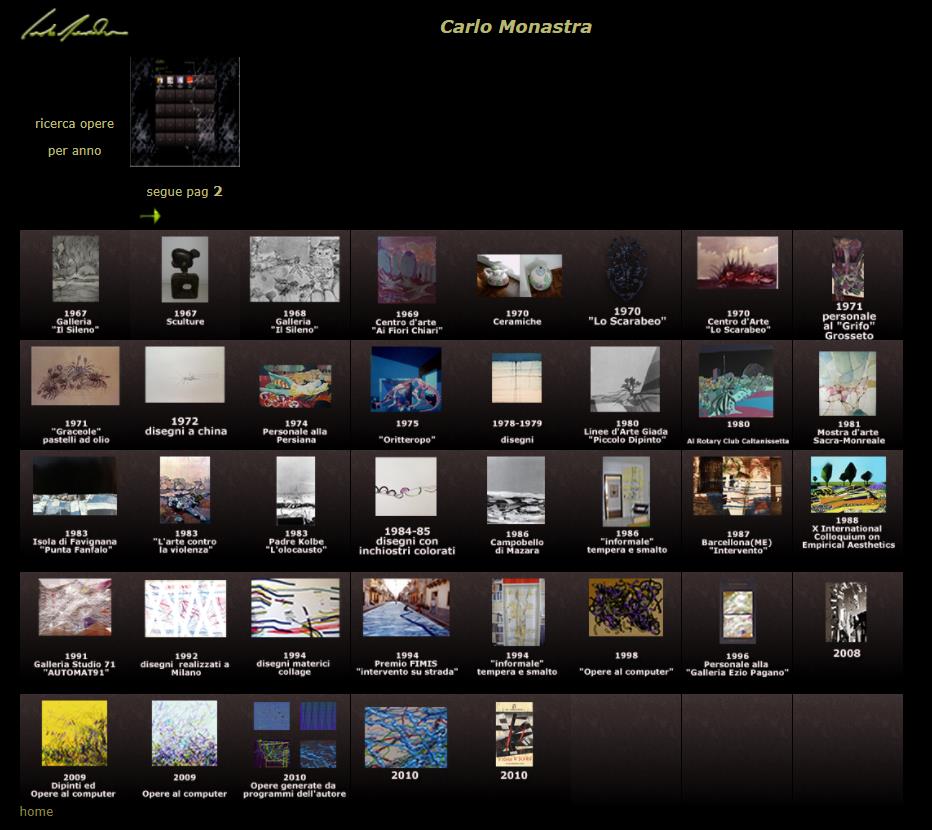Open the 1967 Sculture thumbnail
932x830 pixels.
[185, 269]
